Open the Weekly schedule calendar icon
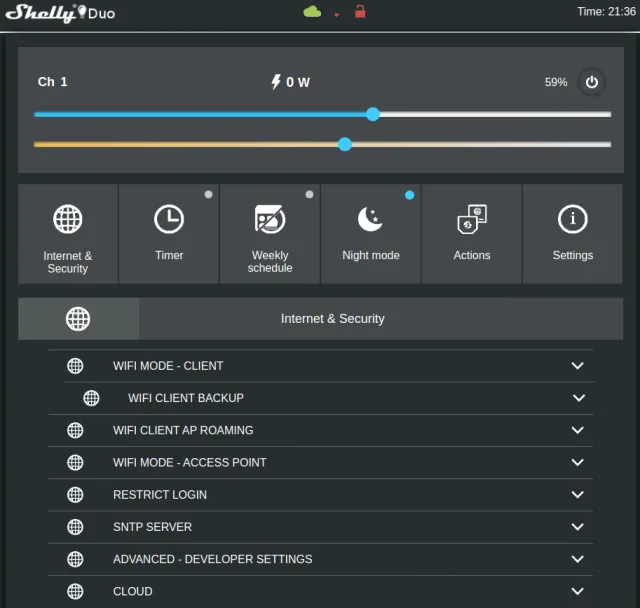 270,219
